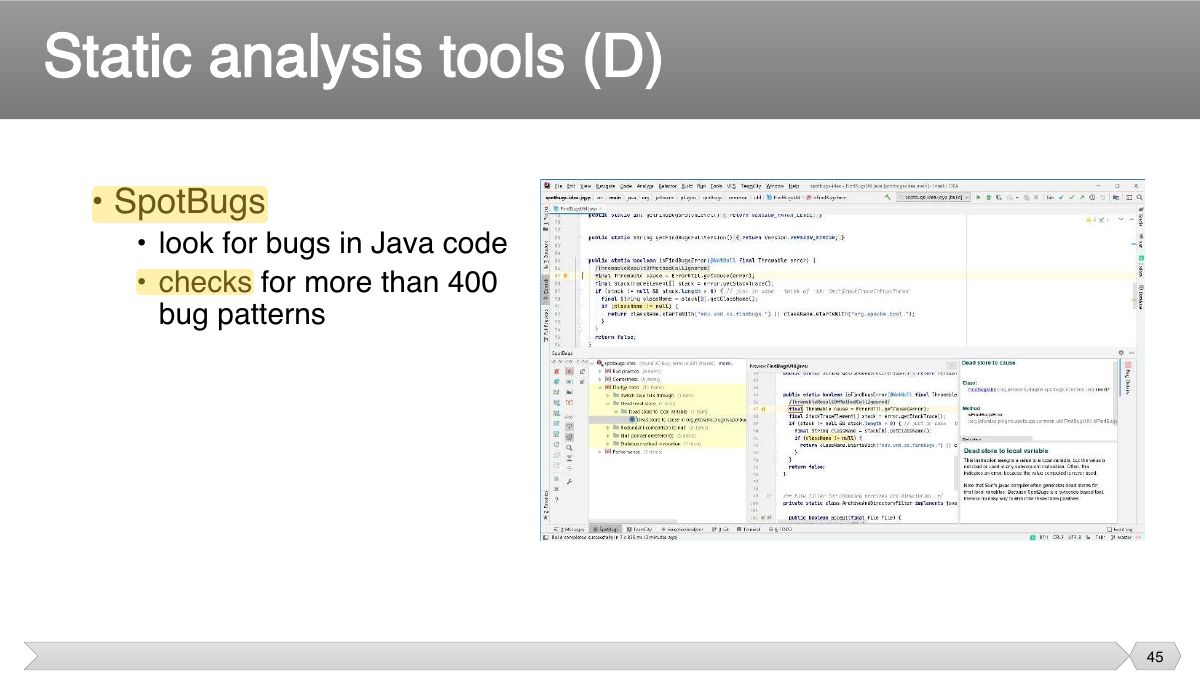
Task: Open the Favorites side tool window
Action: pos(546,506)
